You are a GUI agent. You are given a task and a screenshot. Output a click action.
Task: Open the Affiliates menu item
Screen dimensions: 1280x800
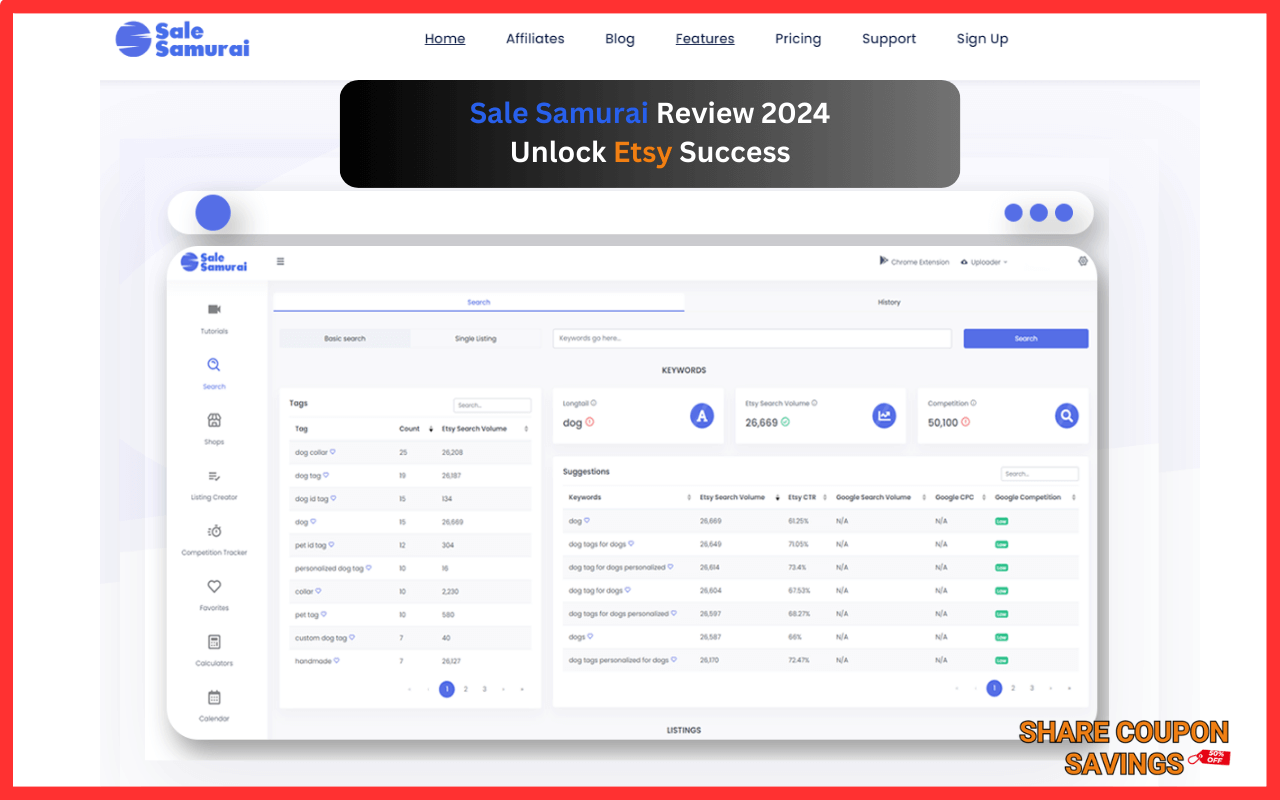click(x=535, y=39)
